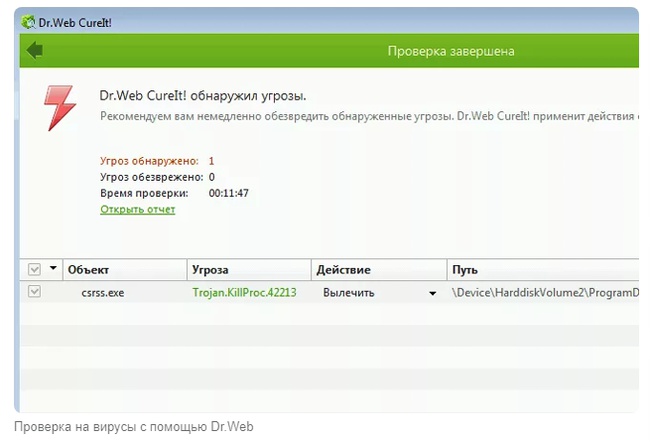Sort by the Угроза column header
Viewport: 650px width, 442px height.
[249, 270]
